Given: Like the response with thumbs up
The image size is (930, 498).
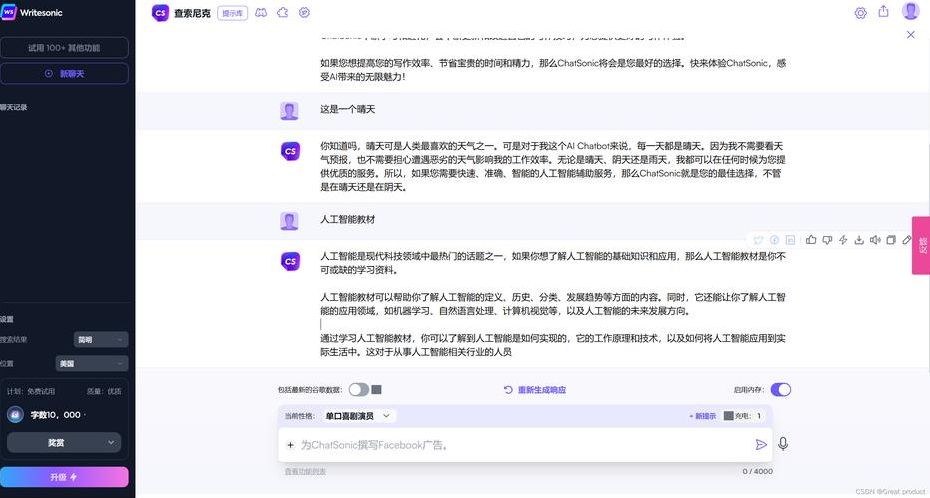Looking at the screenshot, I should 811,240.
